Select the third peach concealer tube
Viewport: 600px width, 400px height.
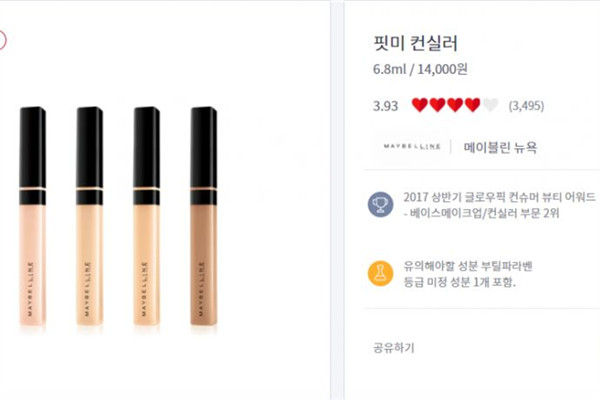(147, 216)
